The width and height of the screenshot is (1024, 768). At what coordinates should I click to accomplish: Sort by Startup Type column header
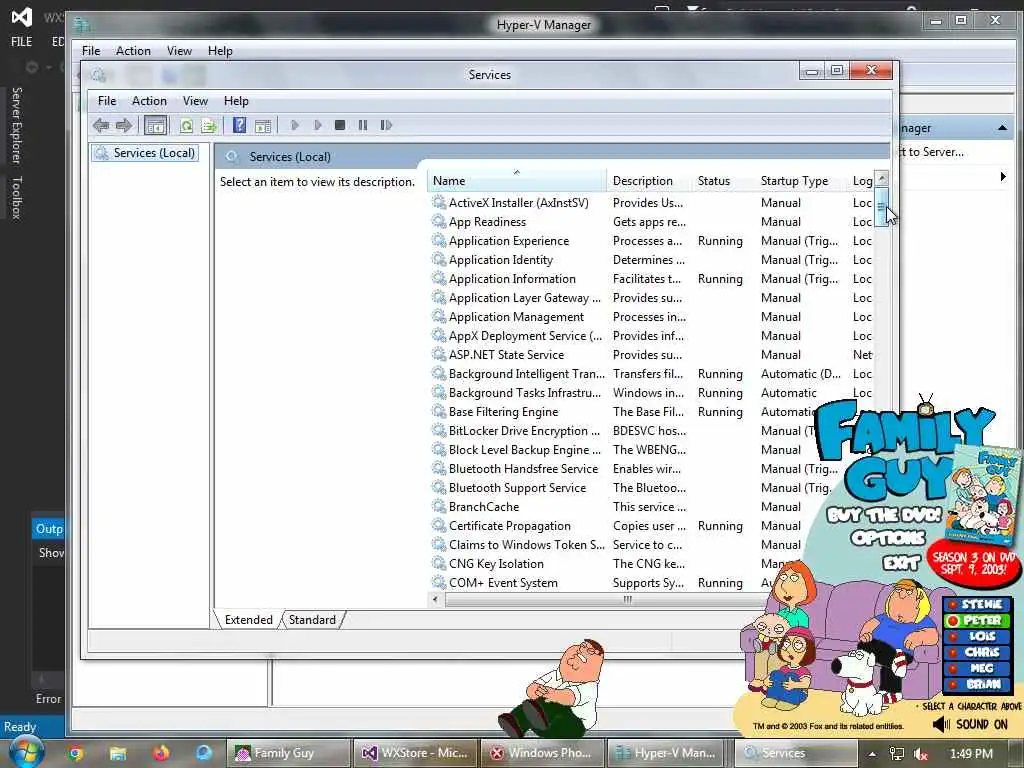pos(801,181)
